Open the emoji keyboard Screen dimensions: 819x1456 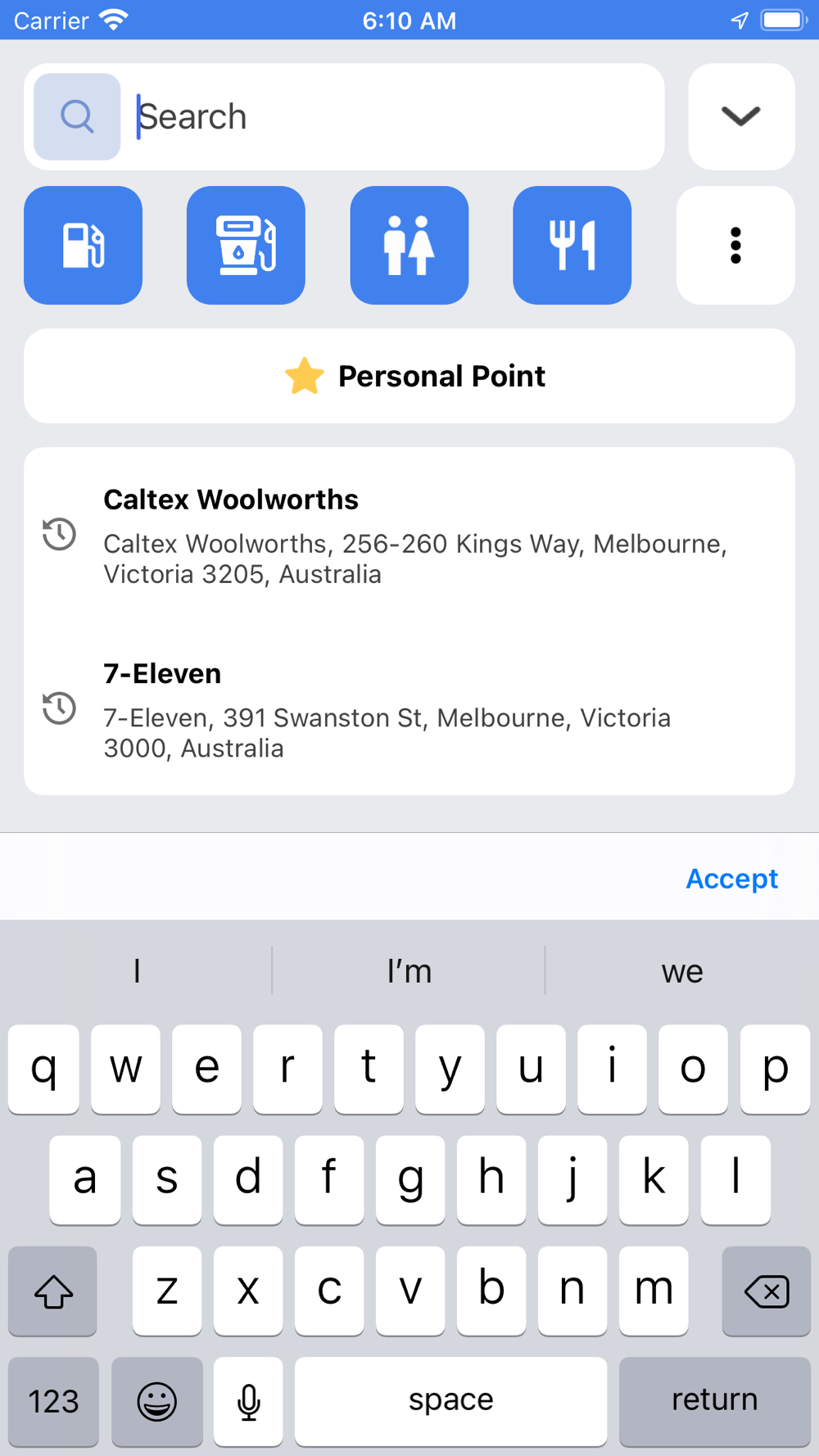pos(156,1401)
